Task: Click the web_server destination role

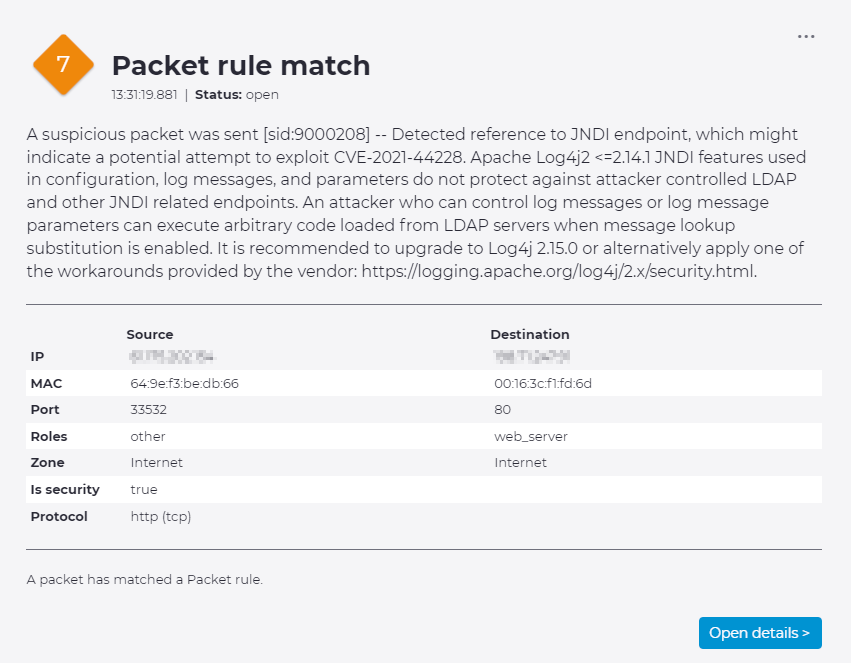Action: point(531,437)
